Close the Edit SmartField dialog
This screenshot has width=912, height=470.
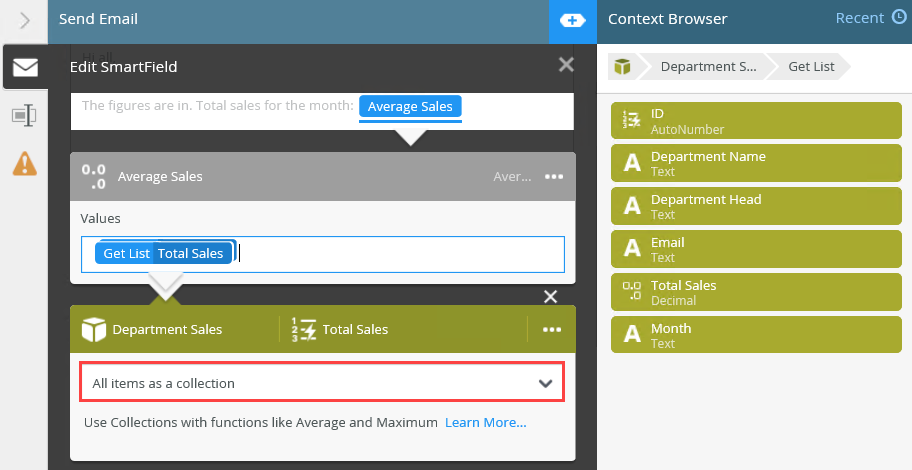pyautogui.click(x=566, y=66)
